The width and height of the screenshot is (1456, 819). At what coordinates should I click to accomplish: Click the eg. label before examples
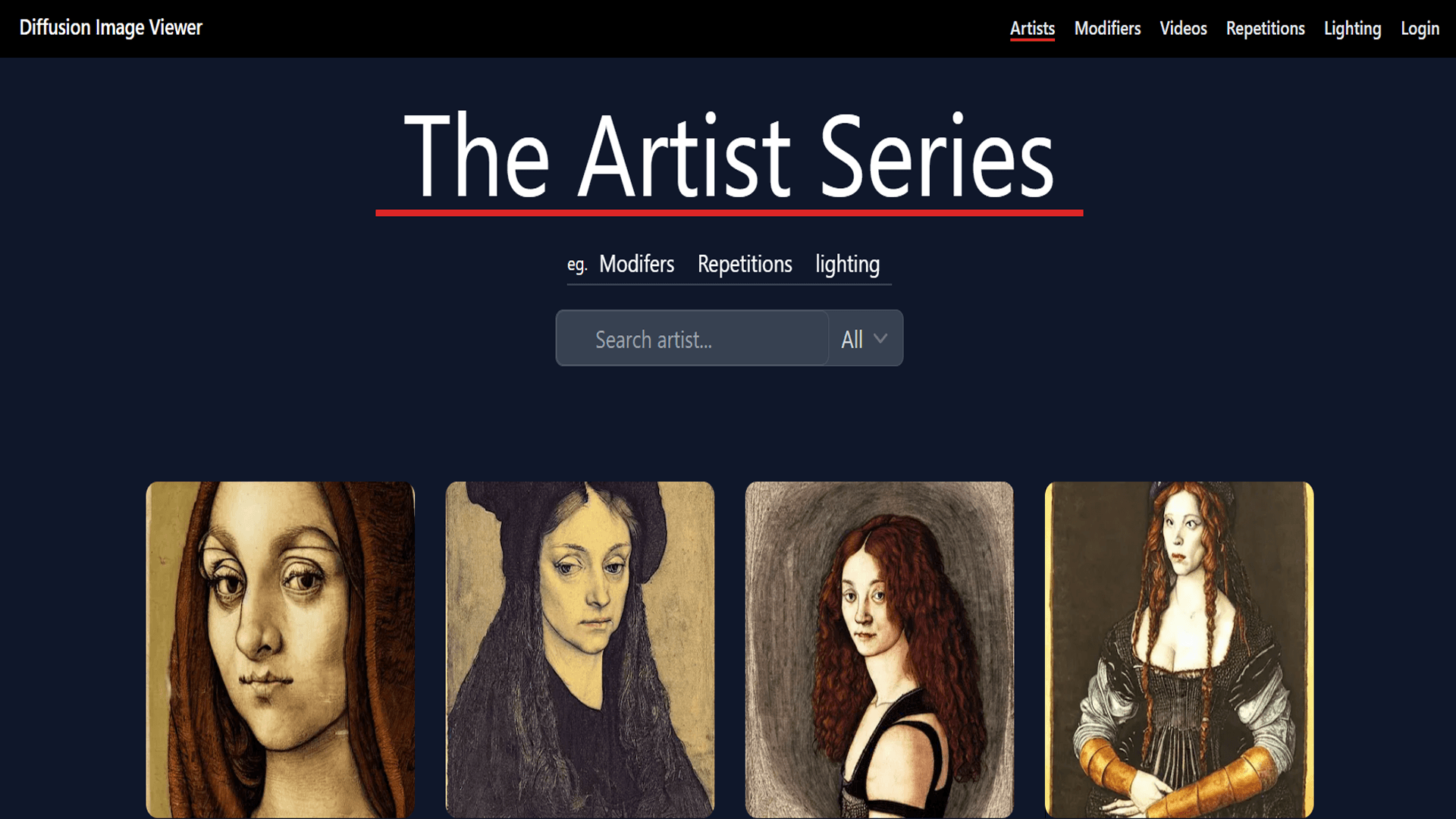click(x=577, y=265)
